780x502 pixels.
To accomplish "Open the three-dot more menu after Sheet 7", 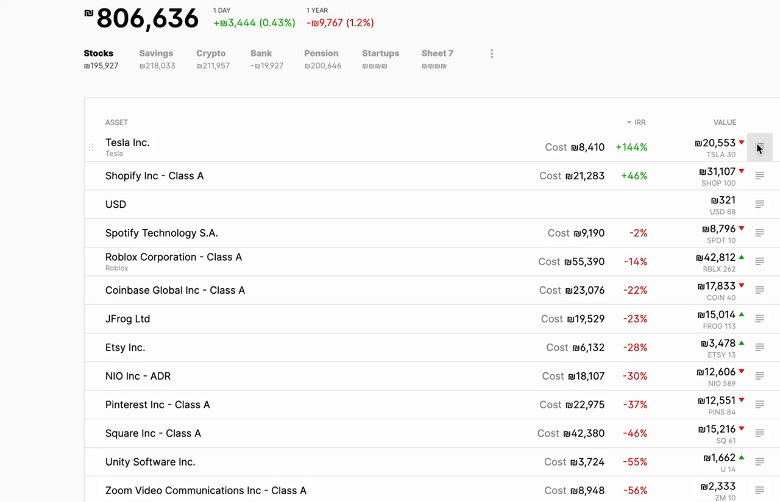I will 491,54.
